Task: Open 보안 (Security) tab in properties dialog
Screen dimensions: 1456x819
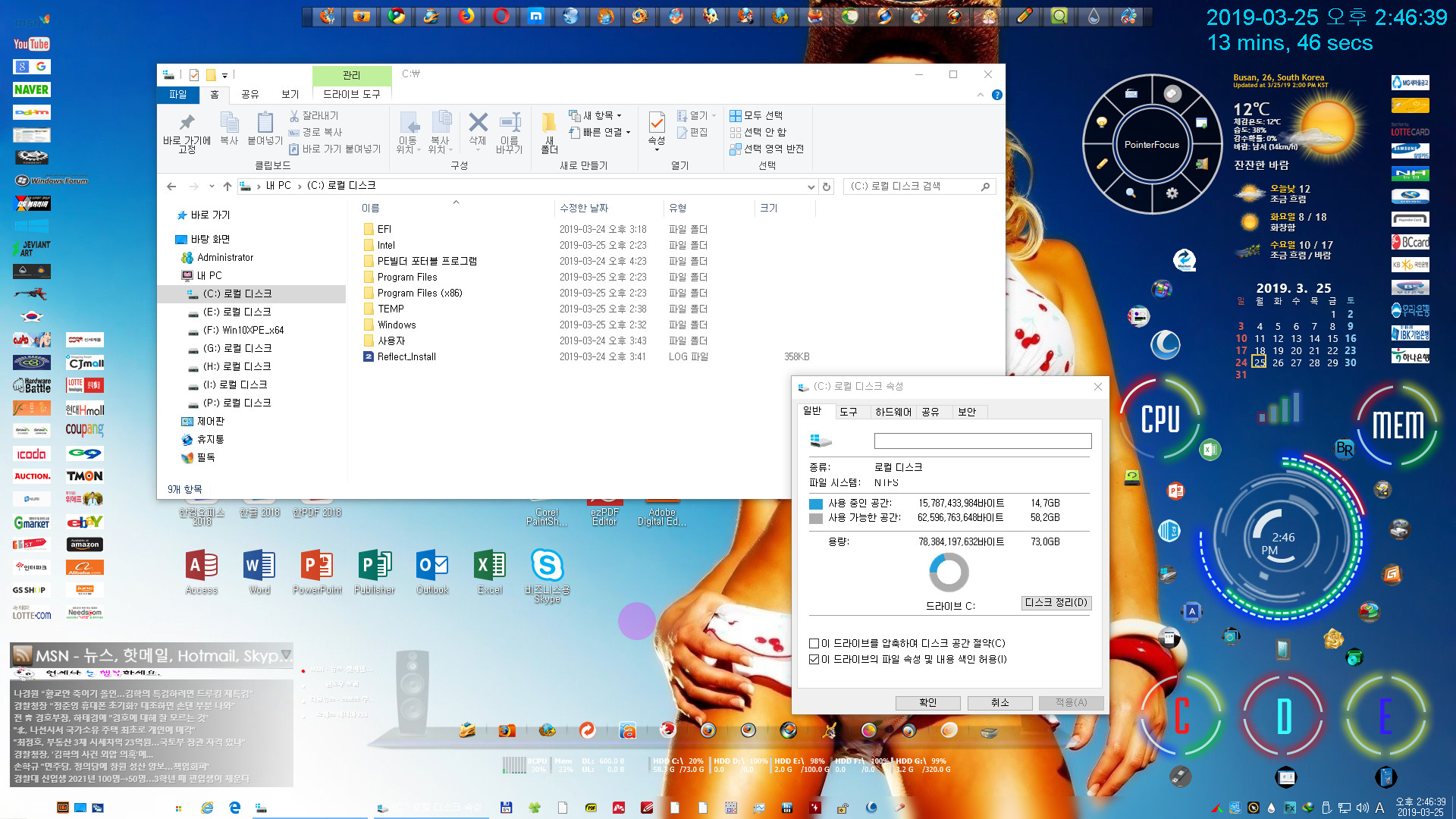Action: 967,412
